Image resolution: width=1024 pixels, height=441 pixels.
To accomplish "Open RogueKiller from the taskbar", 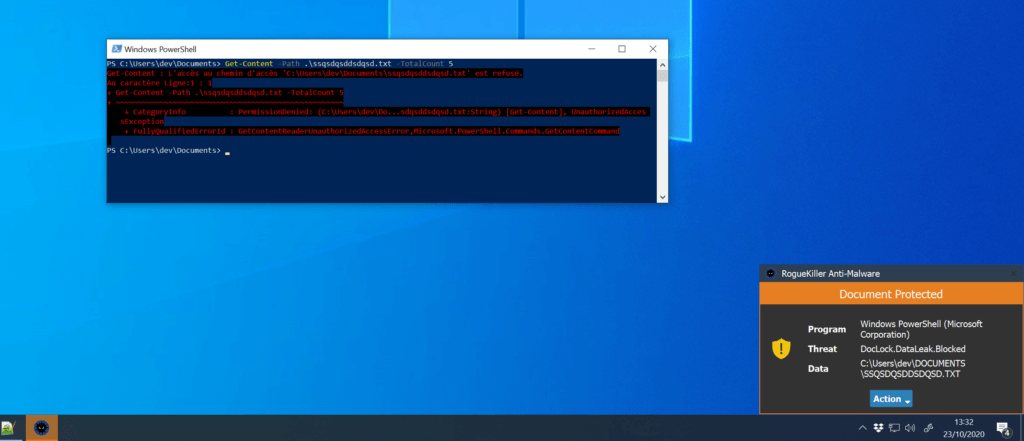I will click(x=41, y=427).
